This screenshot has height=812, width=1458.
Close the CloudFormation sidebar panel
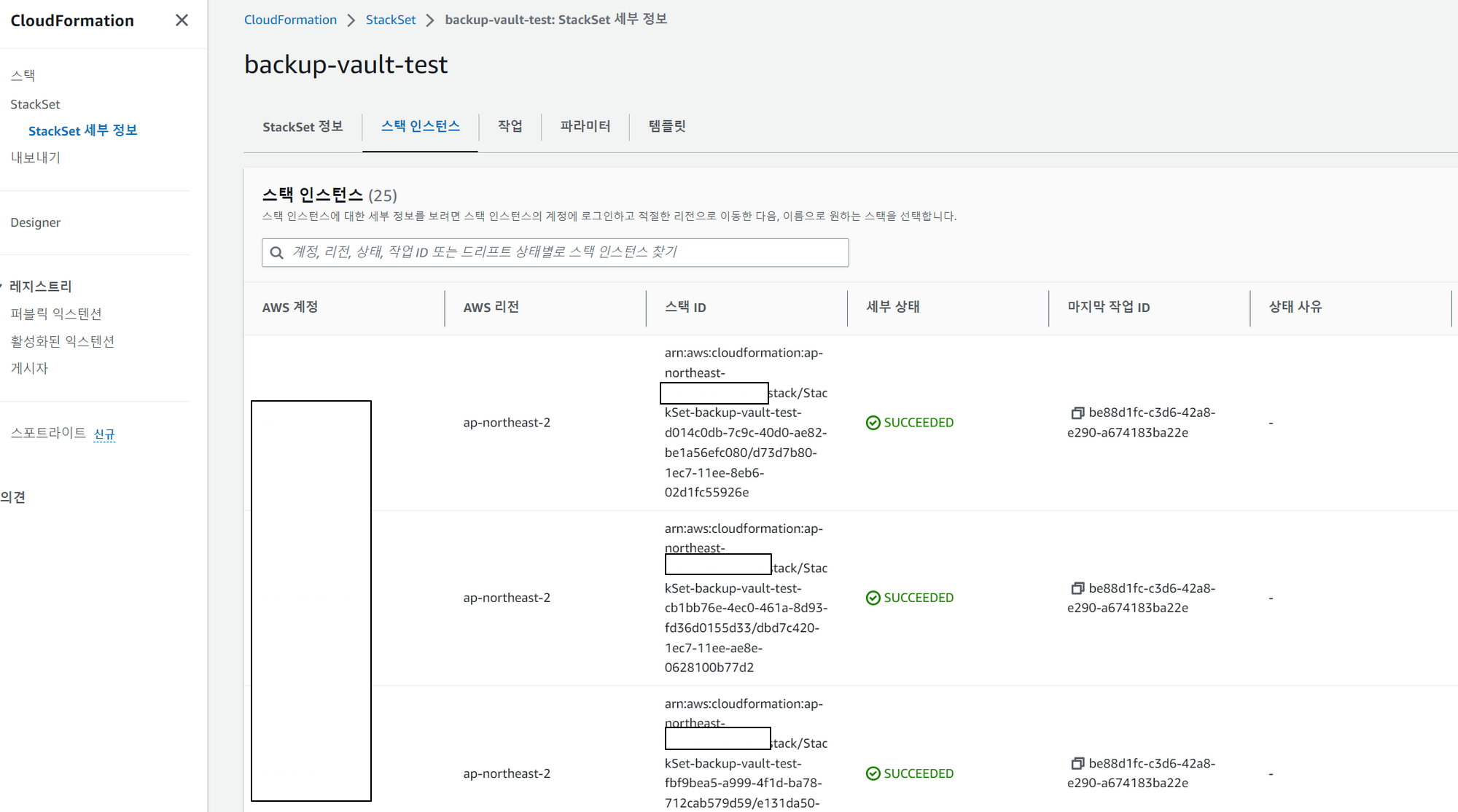click(182, 20)
